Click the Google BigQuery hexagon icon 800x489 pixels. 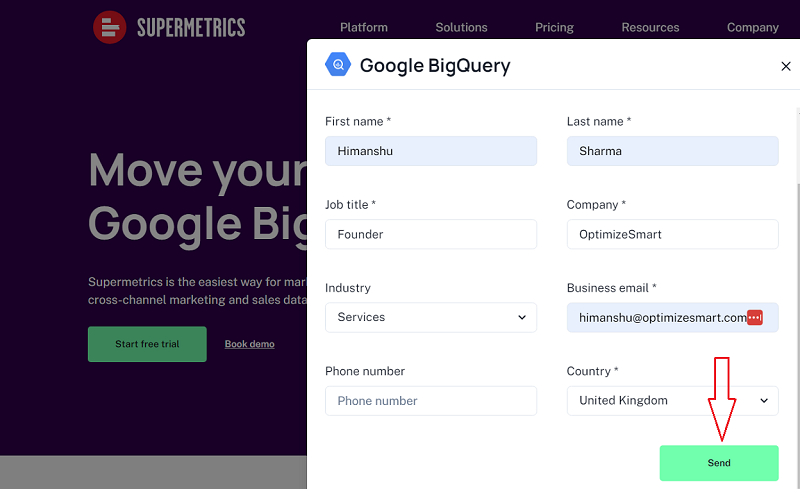tap(338, 65)
